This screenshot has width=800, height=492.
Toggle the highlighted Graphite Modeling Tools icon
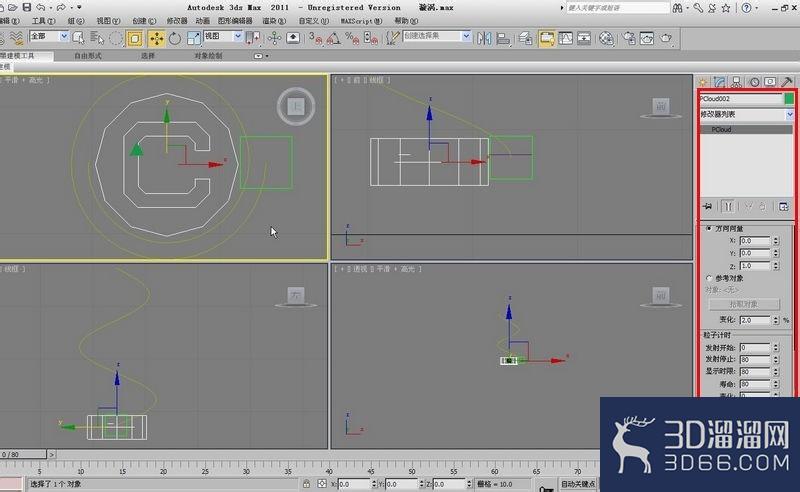point(546,38)
